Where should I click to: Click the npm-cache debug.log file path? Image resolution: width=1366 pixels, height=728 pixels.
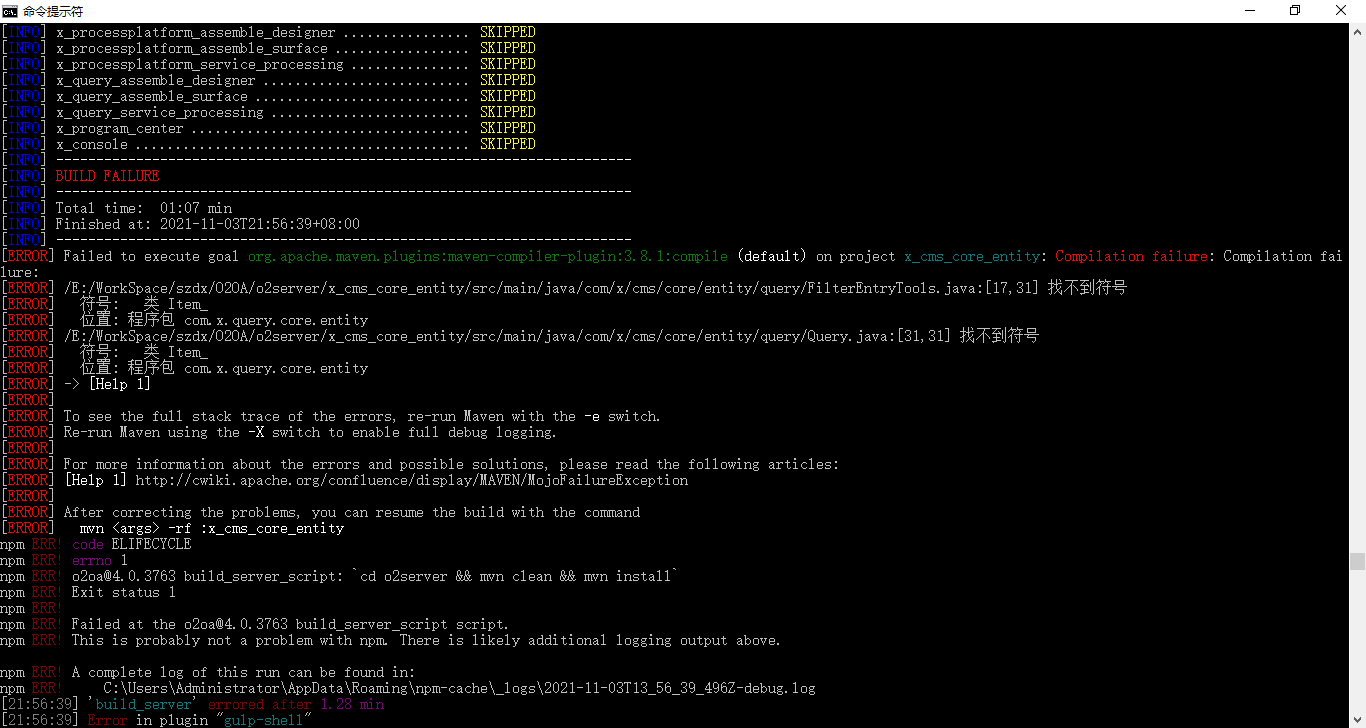click(460, 688)
